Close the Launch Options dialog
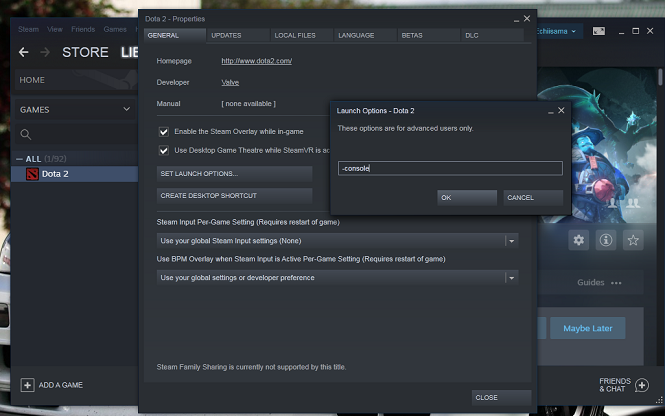The height and width of the screenshot is (416, 665). coord(561,110)
